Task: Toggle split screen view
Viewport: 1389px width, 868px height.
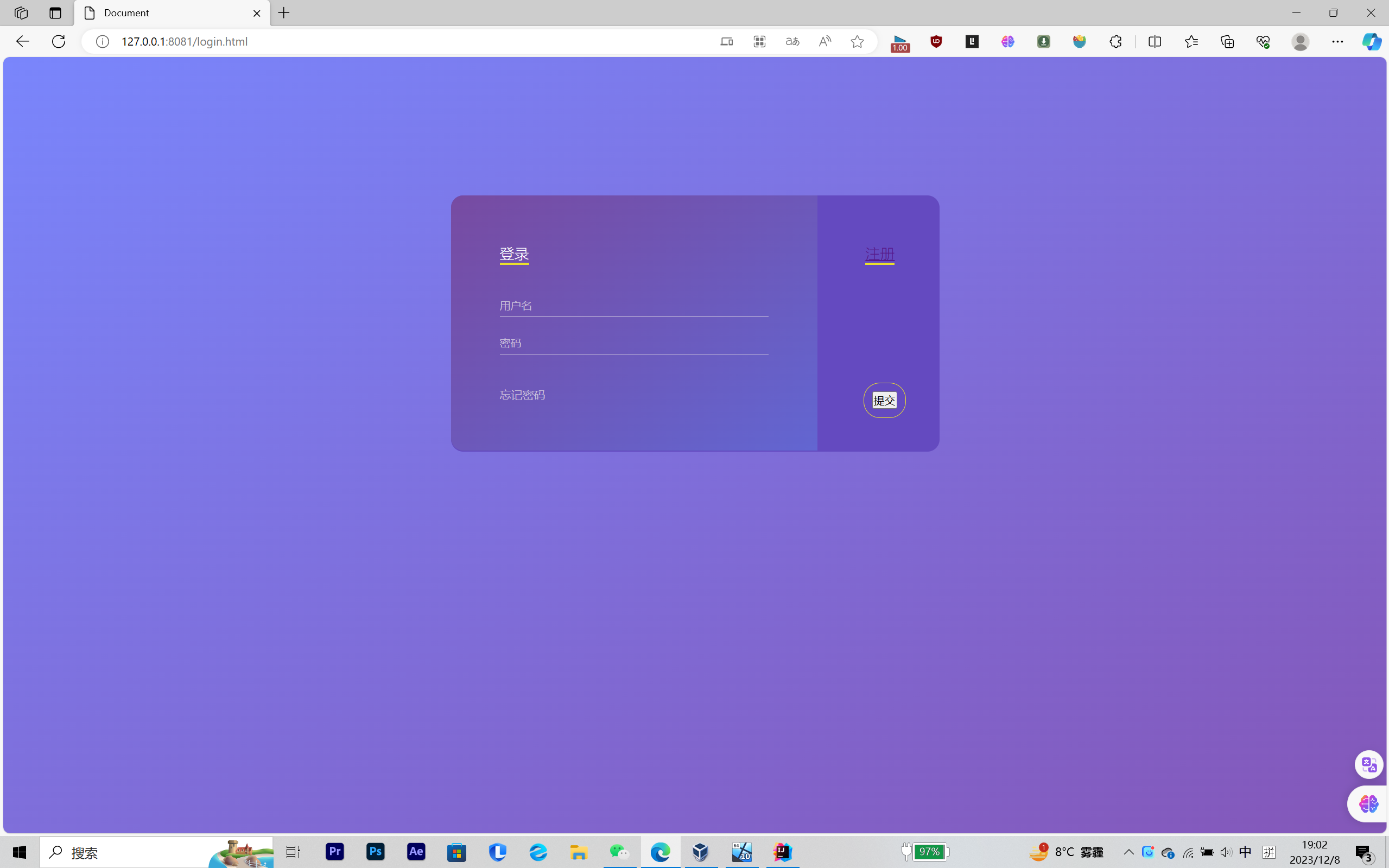Action: click(1155, 41)
